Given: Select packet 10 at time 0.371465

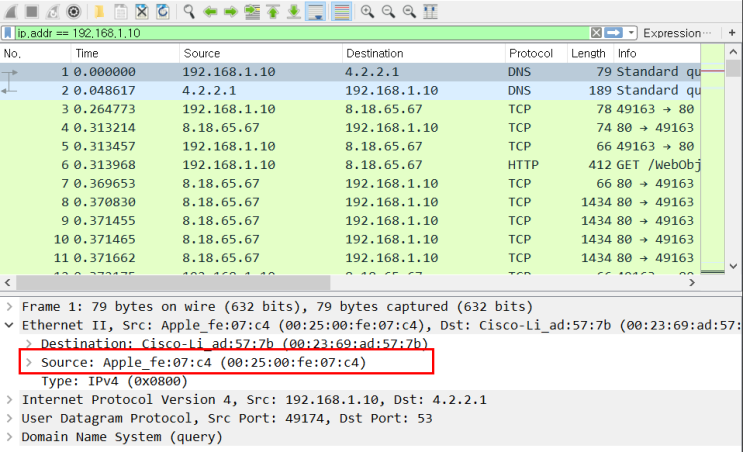Looking at the screenshot, I should pyautogui.click(x=350, y=239).
